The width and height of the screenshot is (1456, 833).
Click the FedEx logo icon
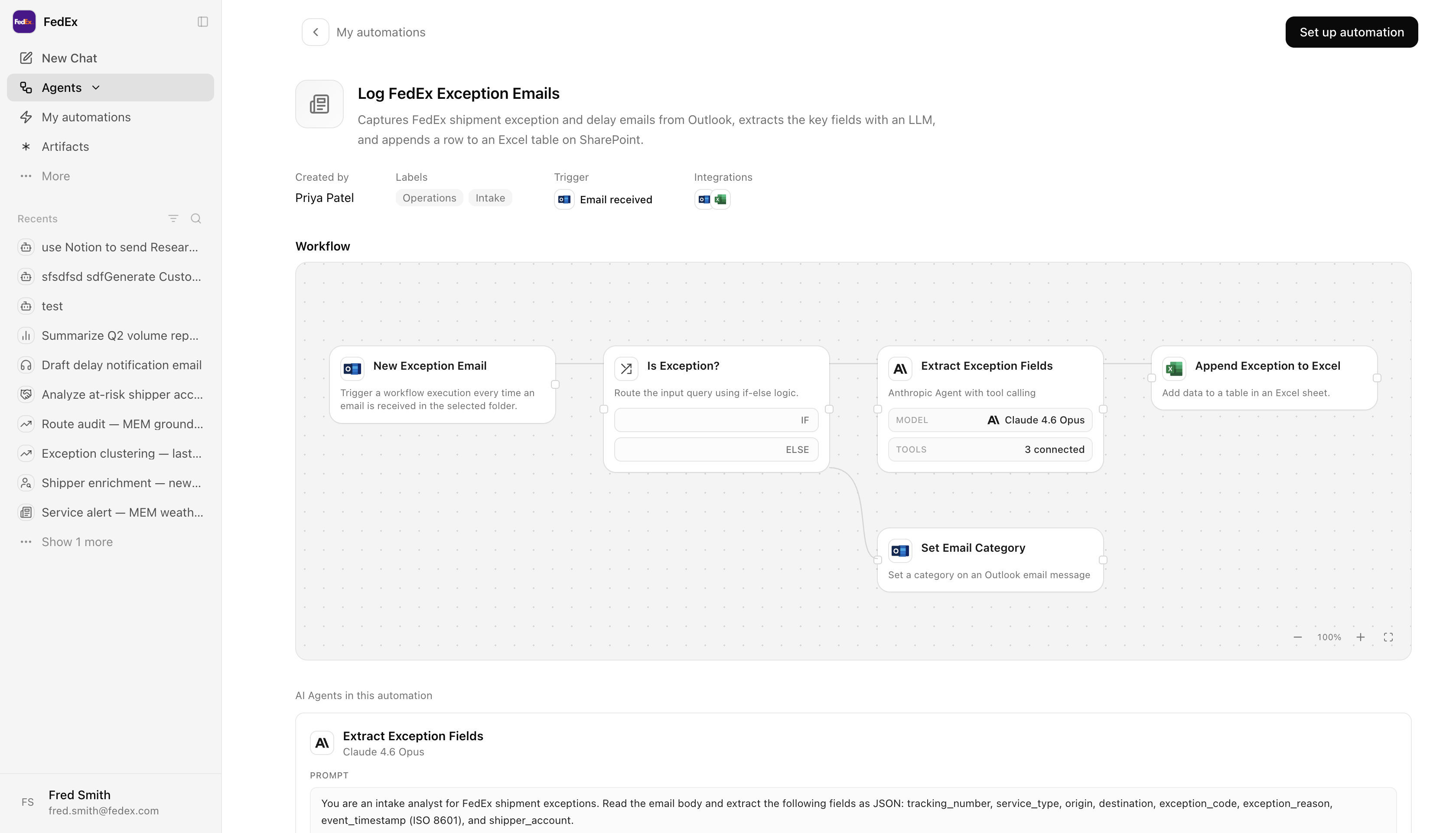[24, 22]
